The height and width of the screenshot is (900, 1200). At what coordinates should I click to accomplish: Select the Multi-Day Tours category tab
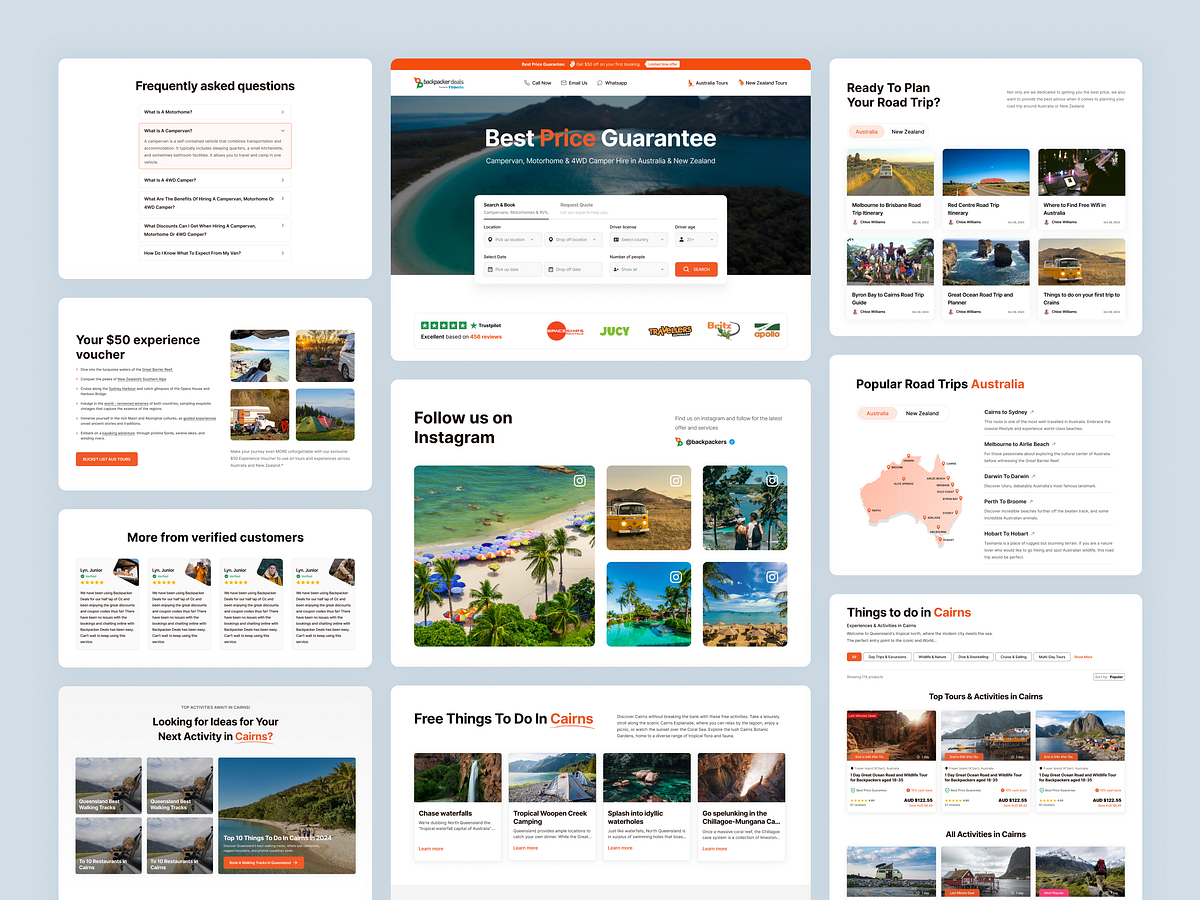(x=1052, y=656)
